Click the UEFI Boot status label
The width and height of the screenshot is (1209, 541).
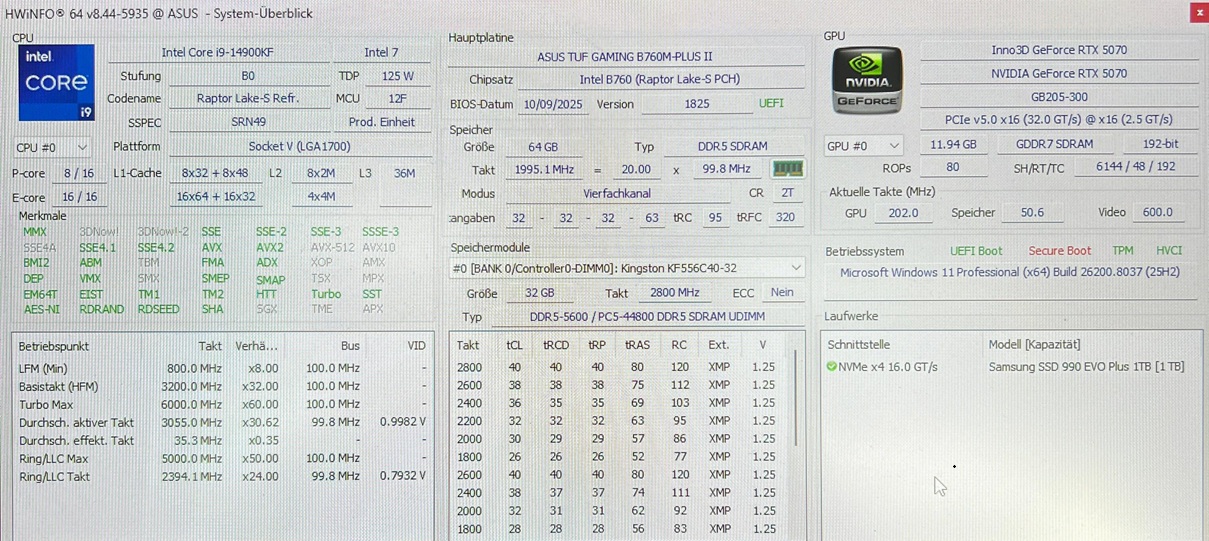[976, 251]
